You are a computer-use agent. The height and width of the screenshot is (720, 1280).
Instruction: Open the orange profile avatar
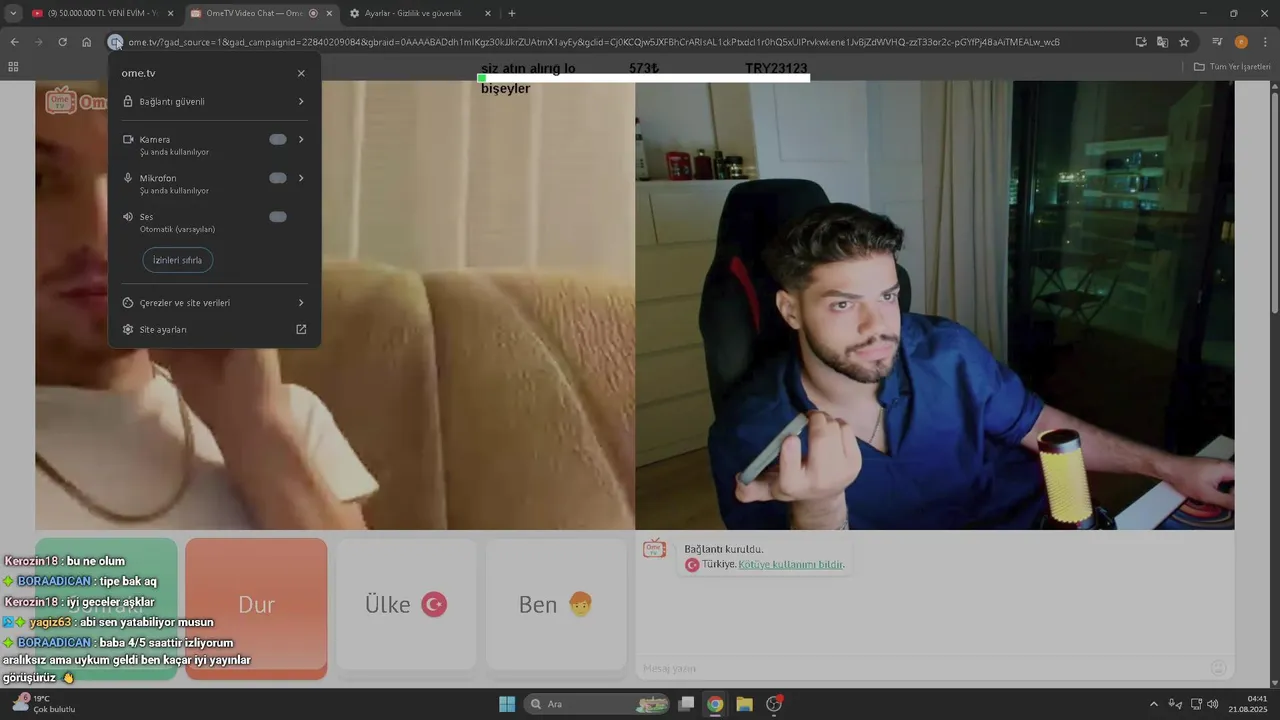1241,42
